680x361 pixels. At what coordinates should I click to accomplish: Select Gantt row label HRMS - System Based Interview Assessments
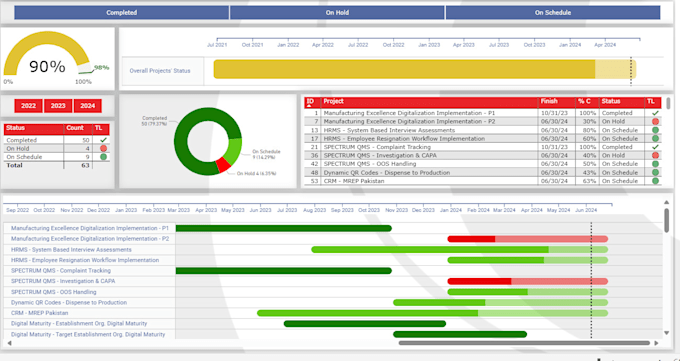71,249
